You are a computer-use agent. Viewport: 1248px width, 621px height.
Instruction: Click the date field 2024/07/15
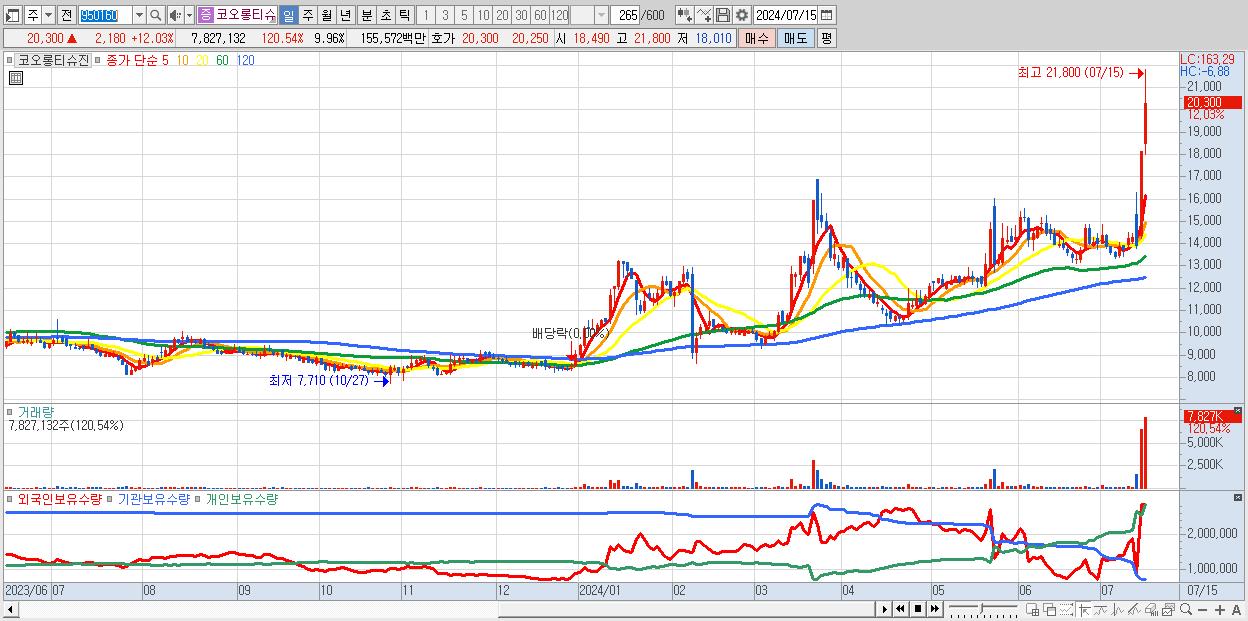[786, 15]
